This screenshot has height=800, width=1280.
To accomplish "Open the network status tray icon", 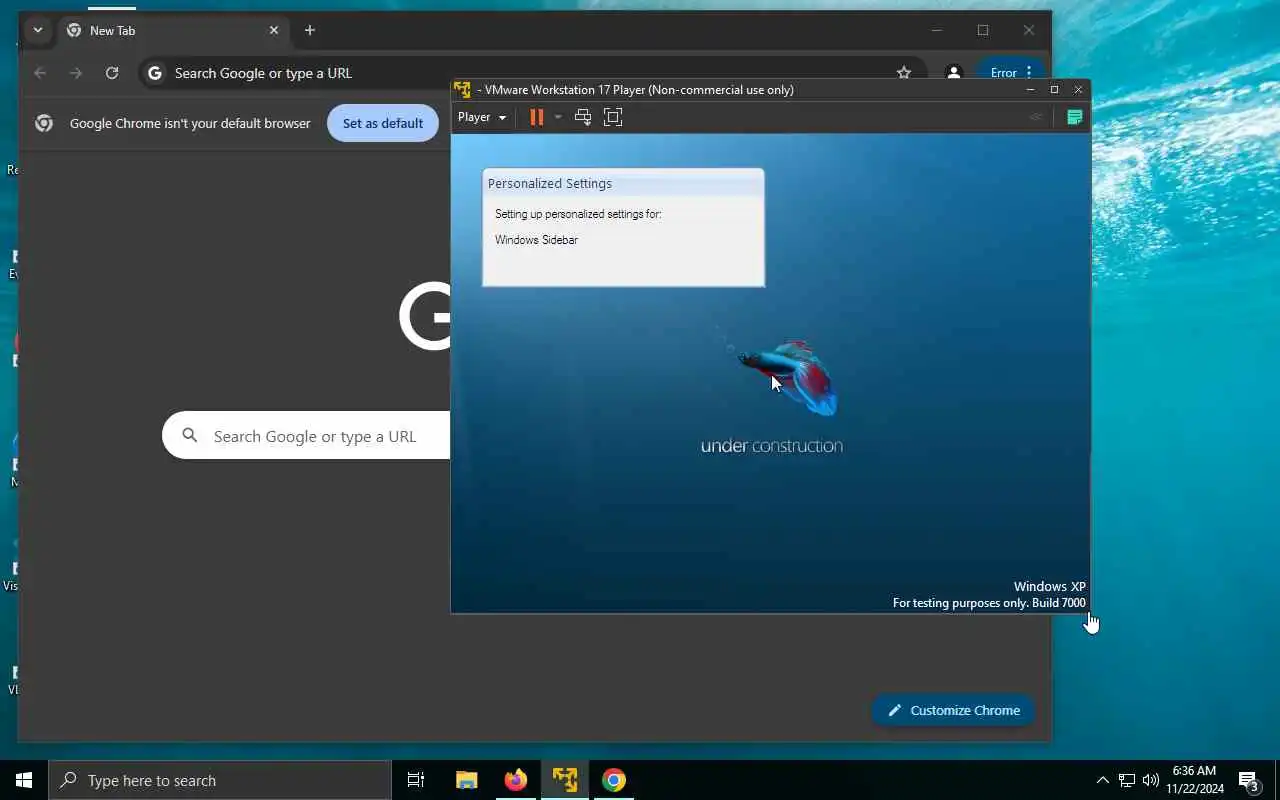I will (x=1127, y=780).
